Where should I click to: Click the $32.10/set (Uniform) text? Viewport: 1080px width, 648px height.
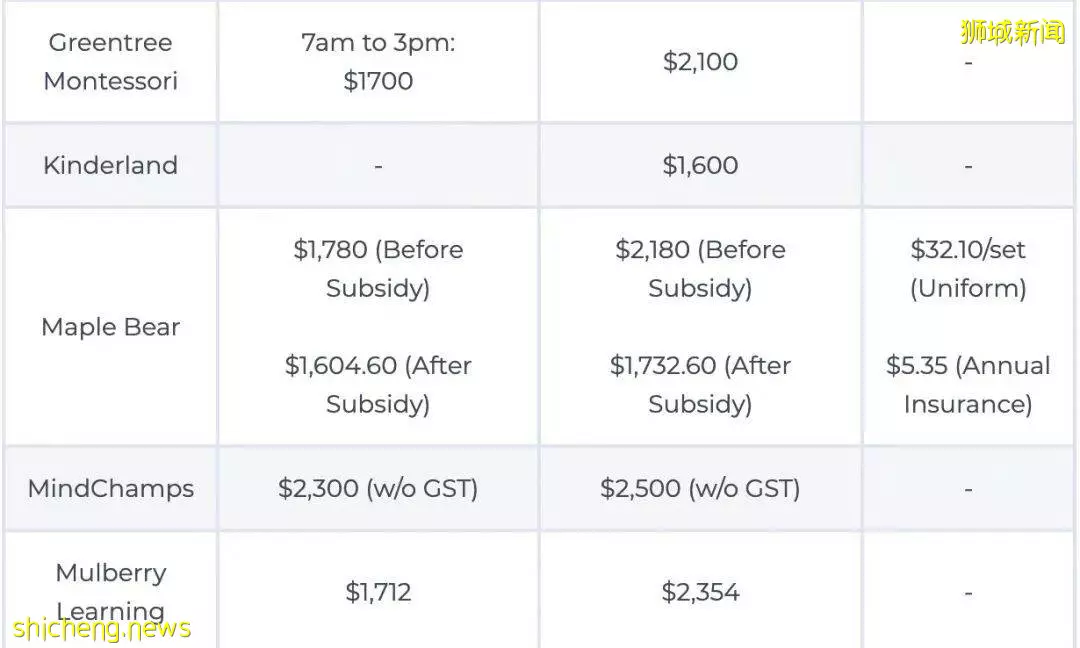[968, 269]
